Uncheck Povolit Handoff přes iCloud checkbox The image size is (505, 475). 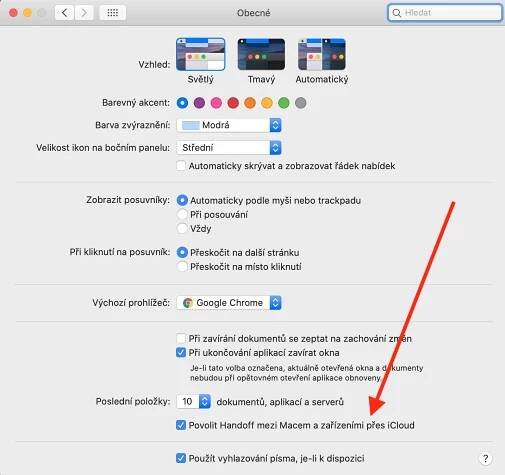[181, 425]
